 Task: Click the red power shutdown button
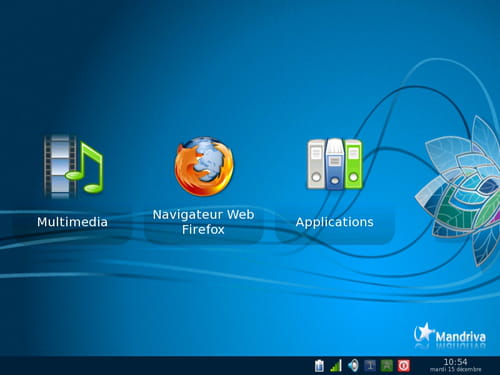tap(404, 366)
